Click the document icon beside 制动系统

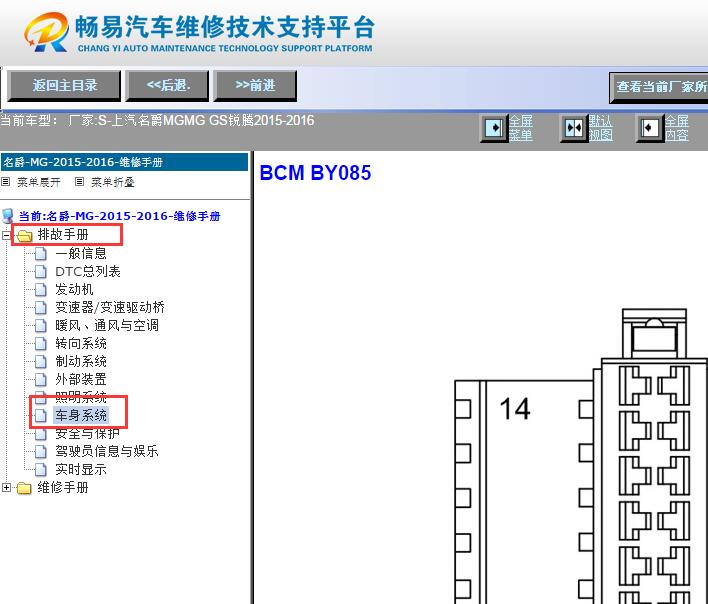coord(41,362)
